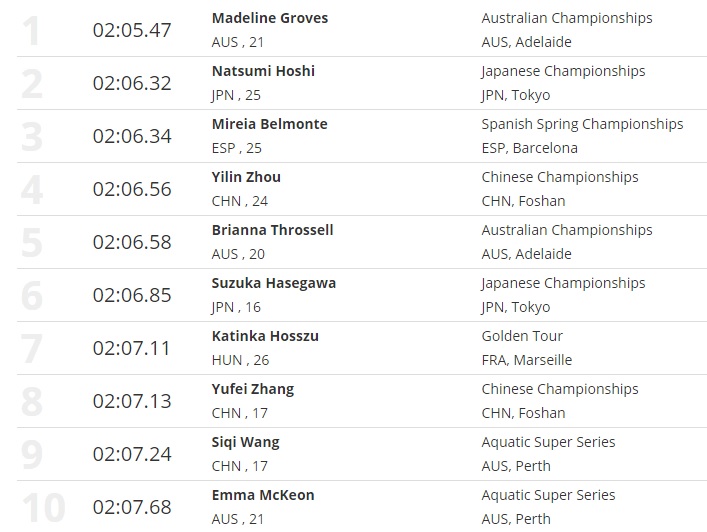The width and height of the screenshot is (707, 532).
Task: Click swimmer name Madeline Groves
Action: click(x=270, y=18)
